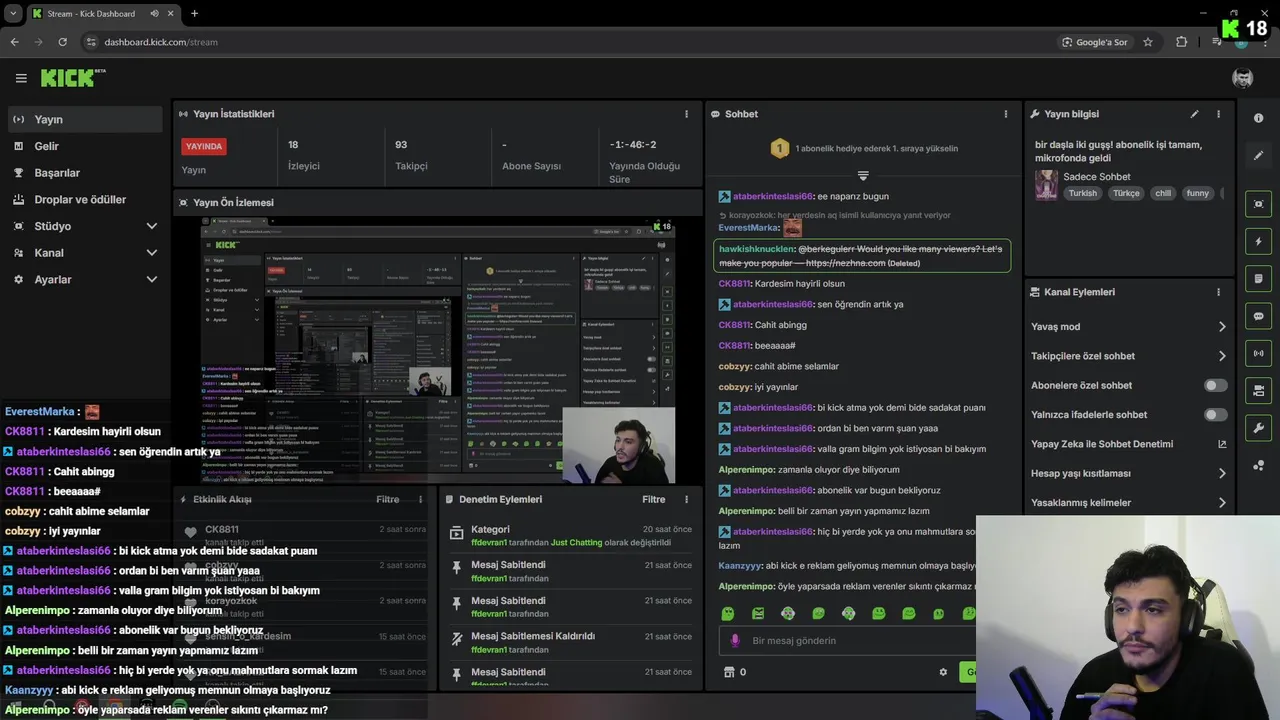1280x720 pixels.
Task: Click the document note icon in right rail
Action: [x=1258, y=278]
